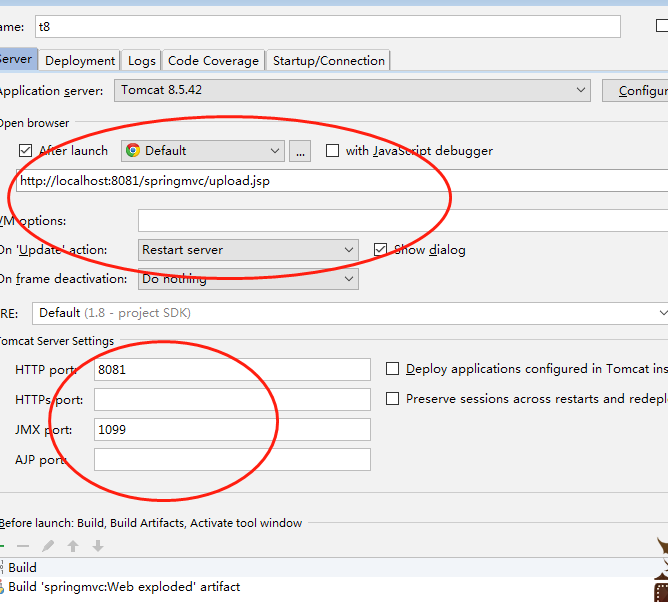This screenshot has width=668, height=602.
Task: Open the Do nothing frame deactivation dropdown
Action: (248, 279)
